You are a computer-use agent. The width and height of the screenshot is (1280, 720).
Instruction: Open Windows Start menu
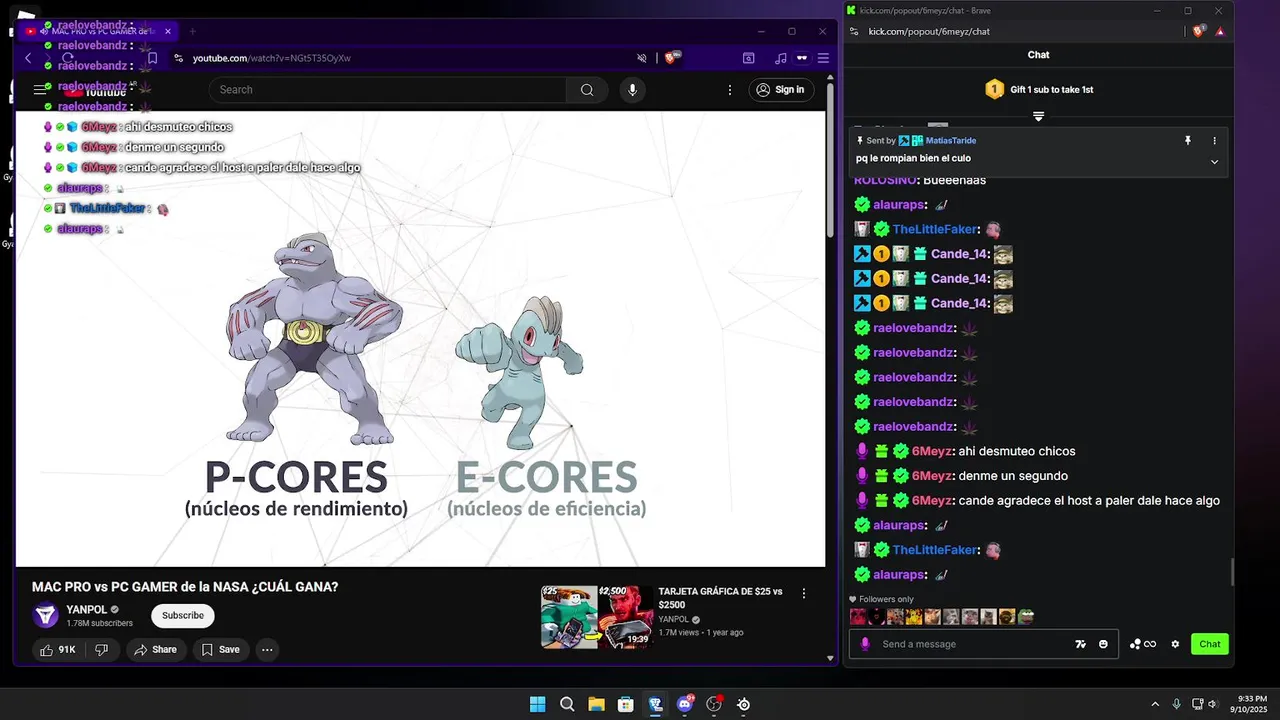537,704
